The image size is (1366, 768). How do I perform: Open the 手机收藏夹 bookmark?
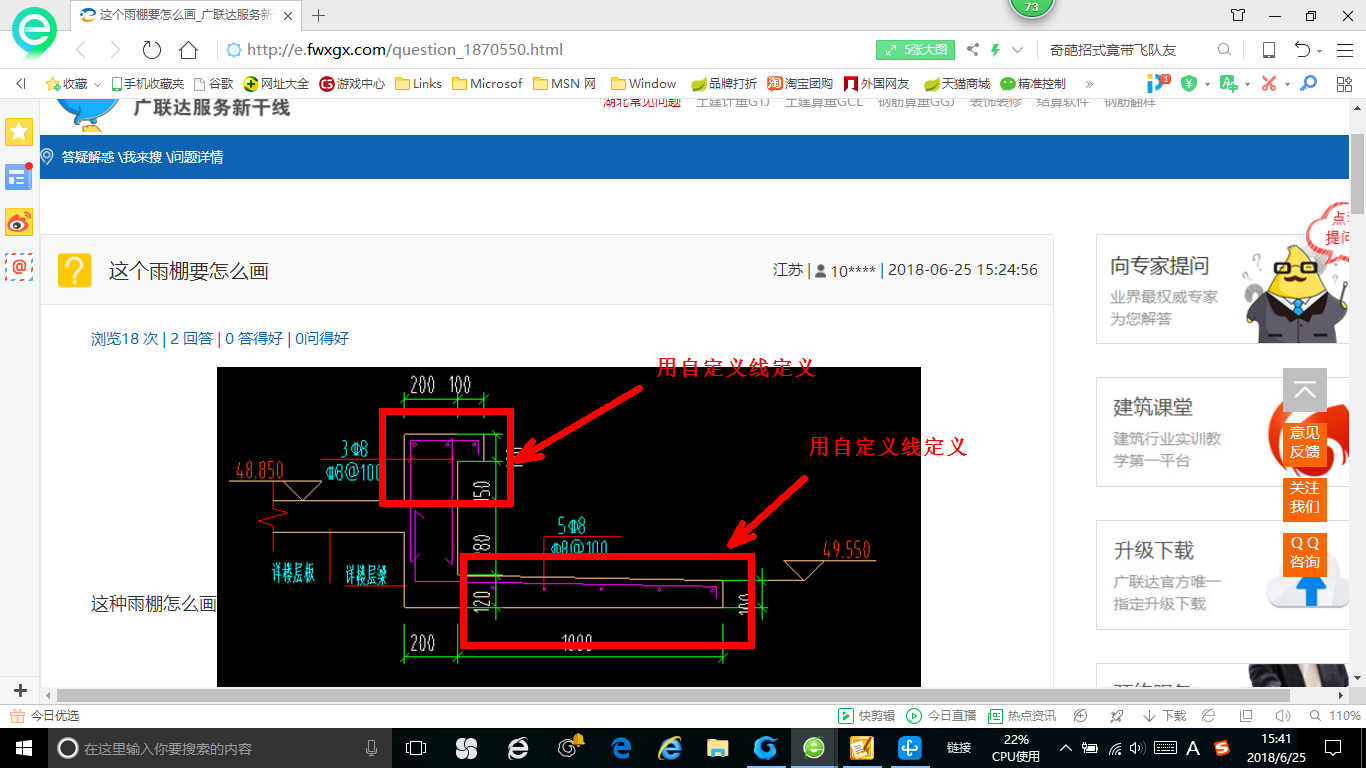pos(147,84)
